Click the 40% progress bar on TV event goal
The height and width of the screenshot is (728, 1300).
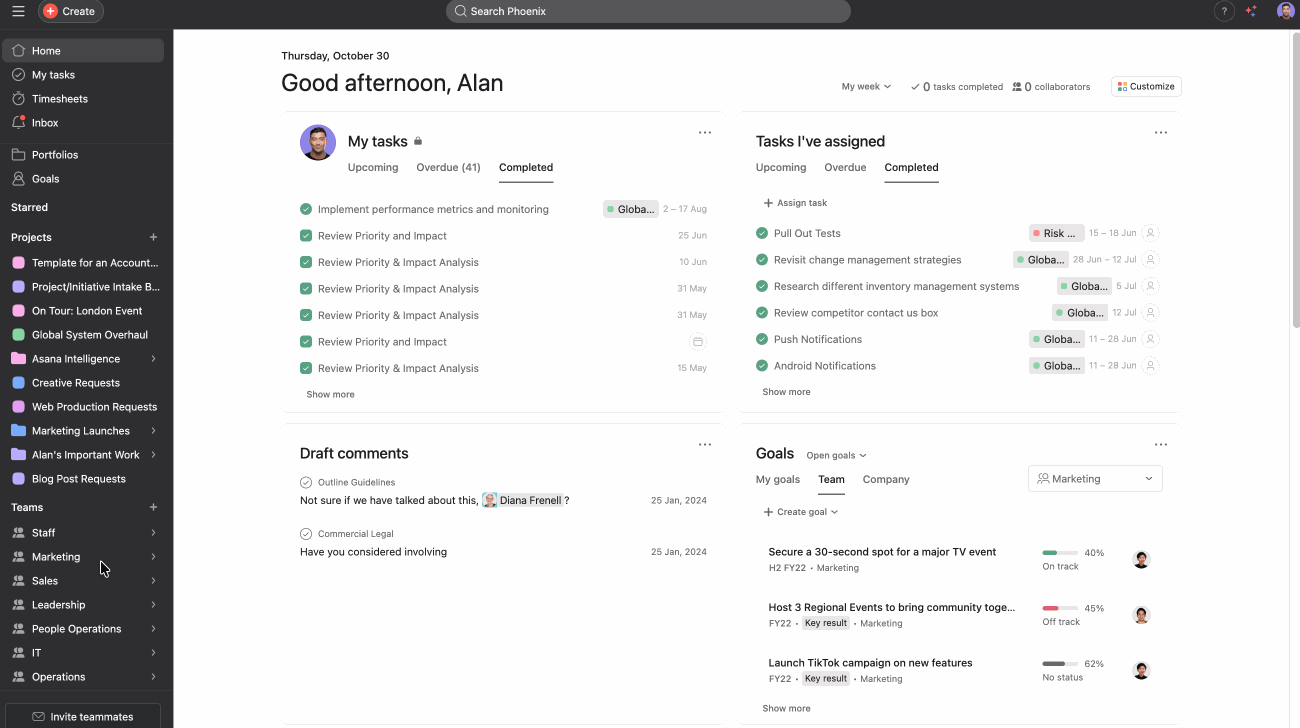point(1059,553)
